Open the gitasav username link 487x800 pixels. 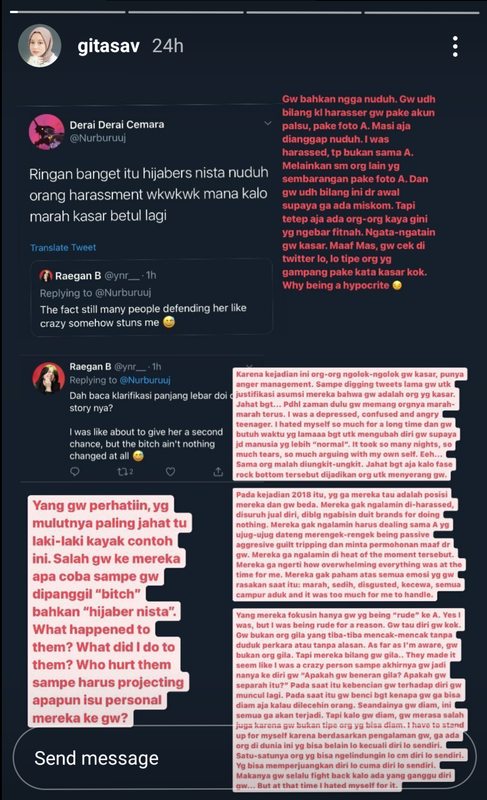(108, 46)
